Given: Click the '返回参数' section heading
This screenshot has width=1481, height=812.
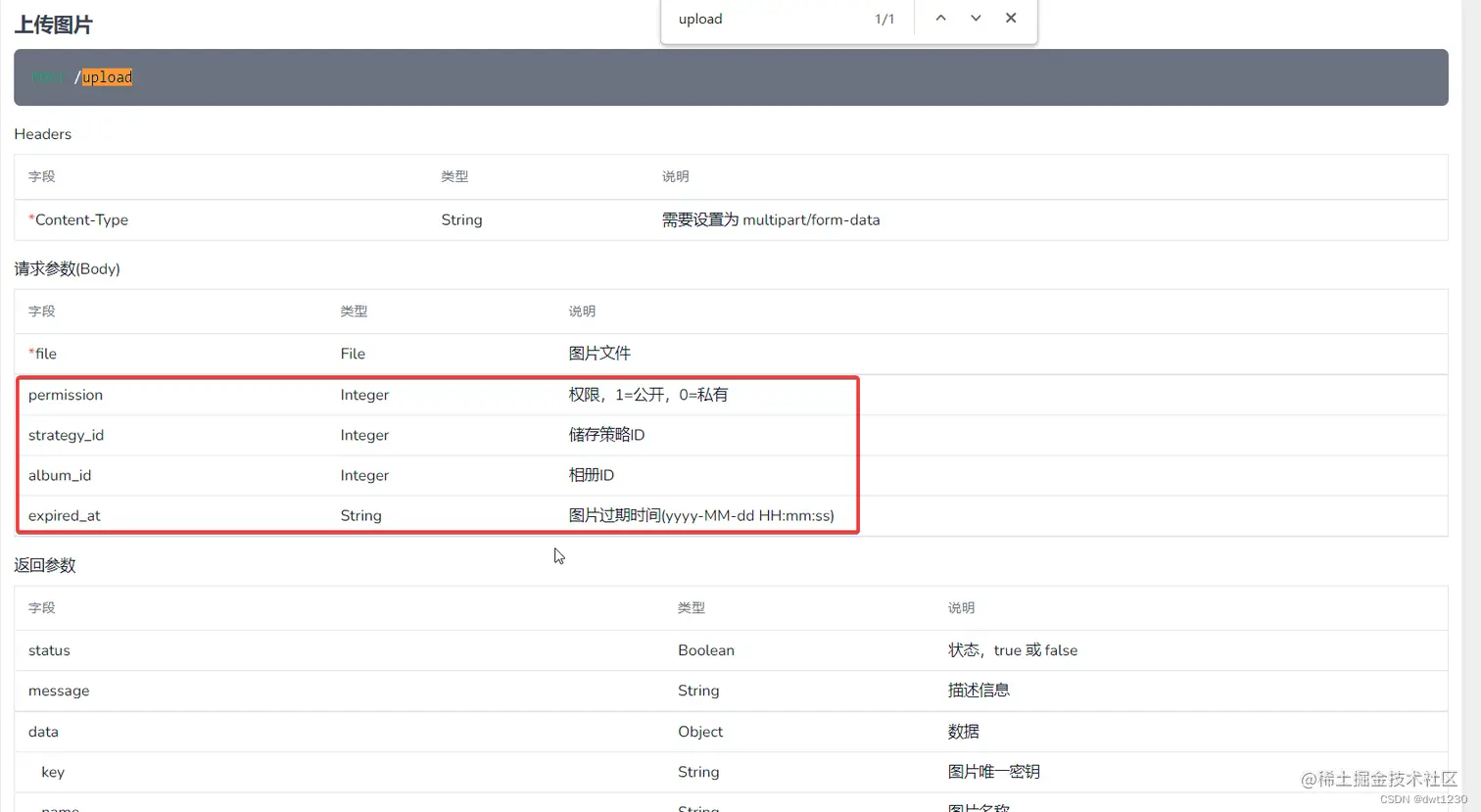Looking at the screenshot, I should (x=45, y=565).
